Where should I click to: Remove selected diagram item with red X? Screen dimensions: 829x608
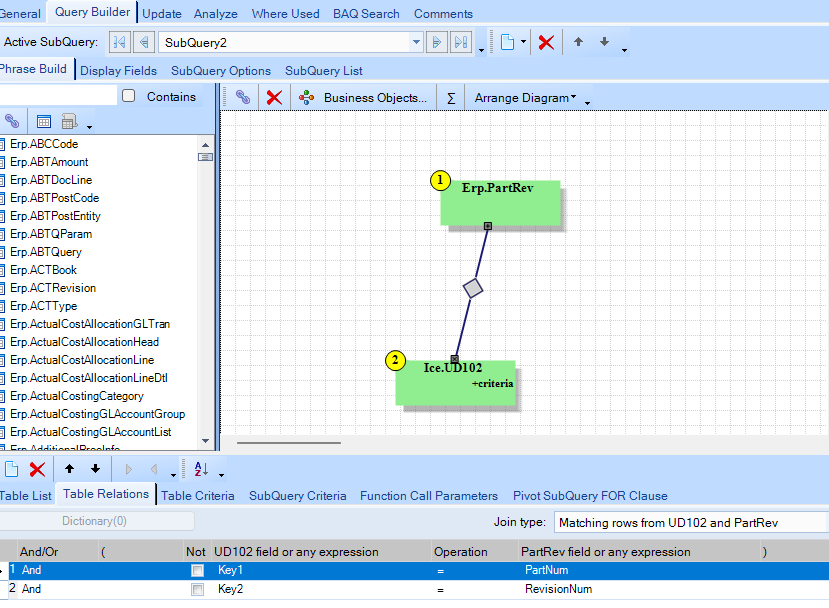[x=274, y=98]
